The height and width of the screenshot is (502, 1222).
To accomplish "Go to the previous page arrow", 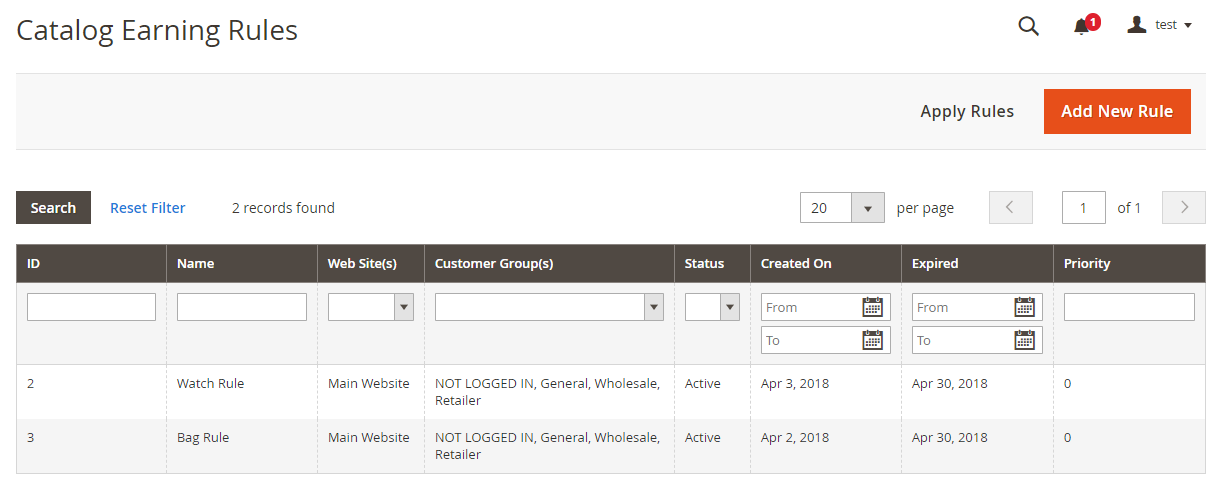I will point(1010,208).
